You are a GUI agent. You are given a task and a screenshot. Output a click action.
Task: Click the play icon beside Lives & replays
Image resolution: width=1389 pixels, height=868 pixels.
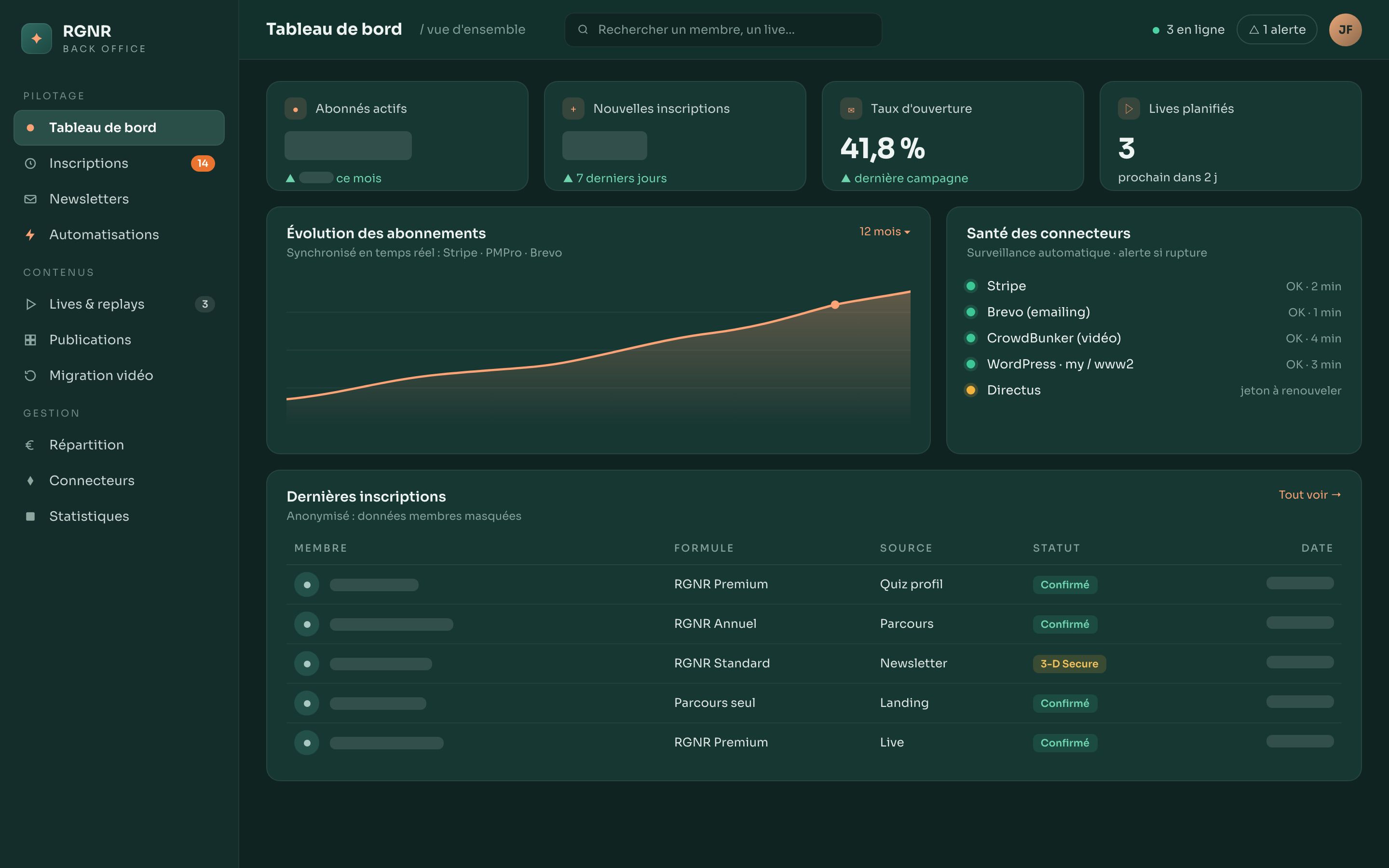pos(30,304)
